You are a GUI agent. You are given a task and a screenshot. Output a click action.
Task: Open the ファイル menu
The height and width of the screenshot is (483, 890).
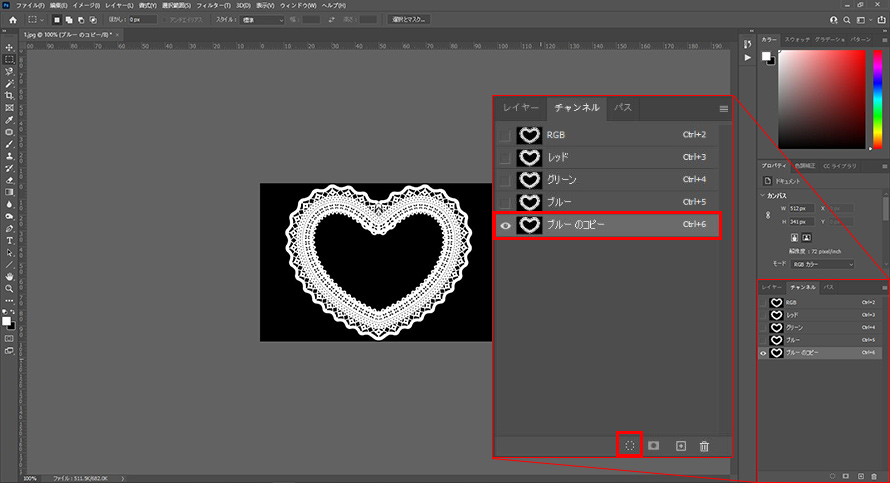click(x=30, y=5)
